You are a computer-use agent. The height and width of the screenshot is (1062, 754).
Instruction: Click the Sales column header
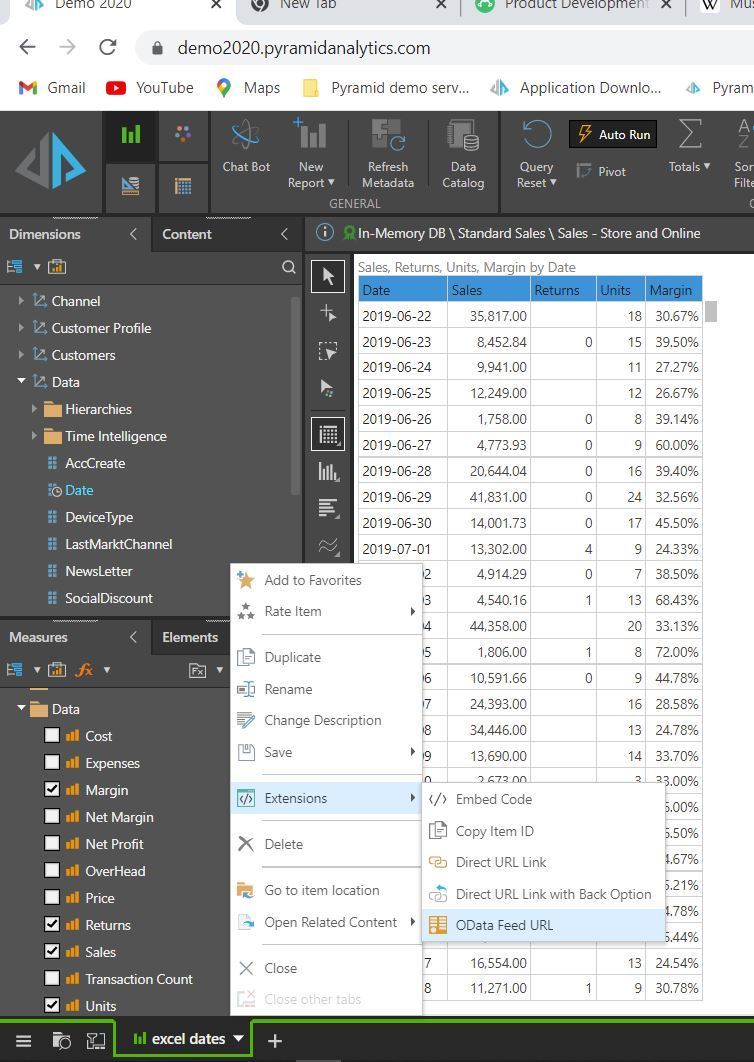488,290
